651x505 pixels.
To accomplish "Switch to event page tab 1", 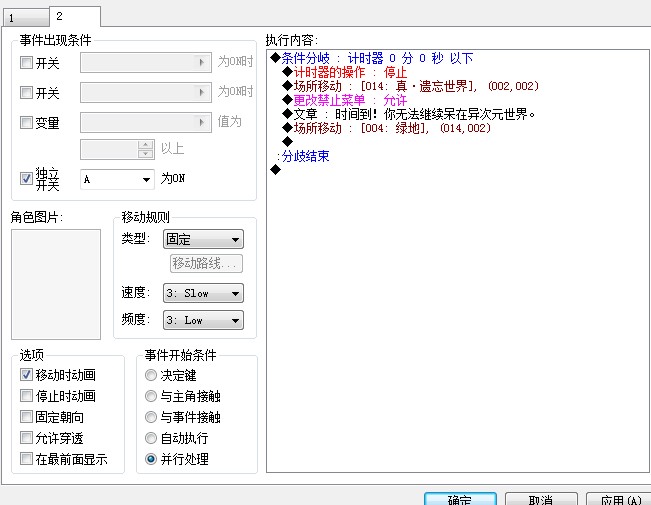I will (x=26, y=18).
